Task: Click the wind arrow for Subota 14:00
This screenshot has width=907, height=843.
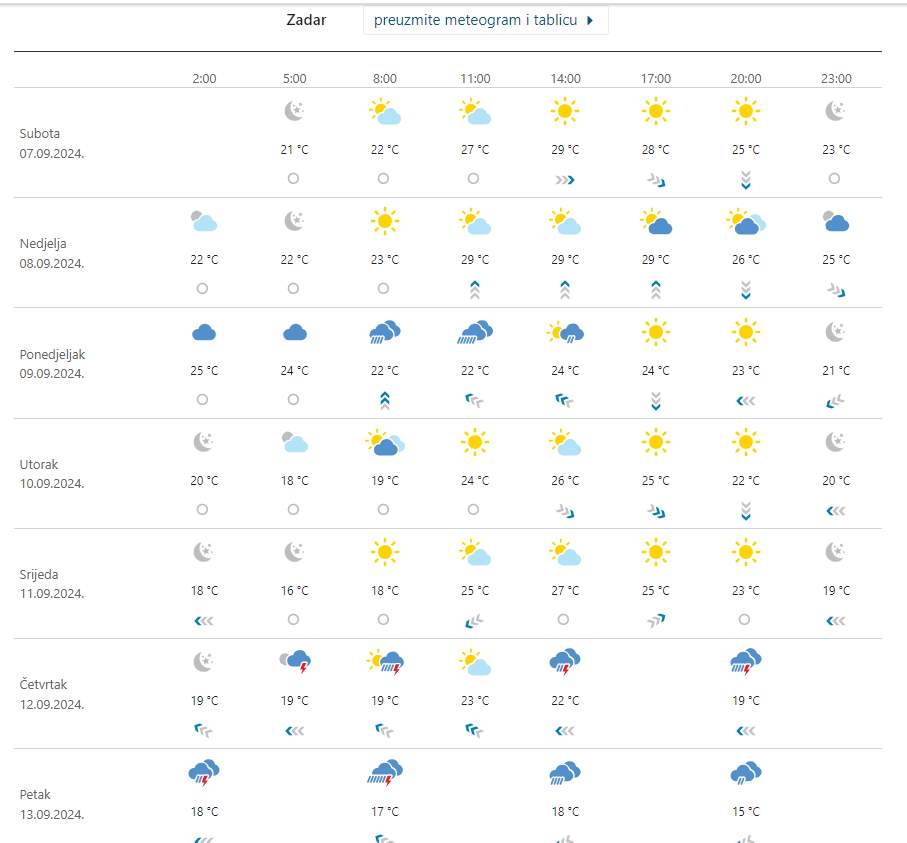Action: (x=565, y=179)
